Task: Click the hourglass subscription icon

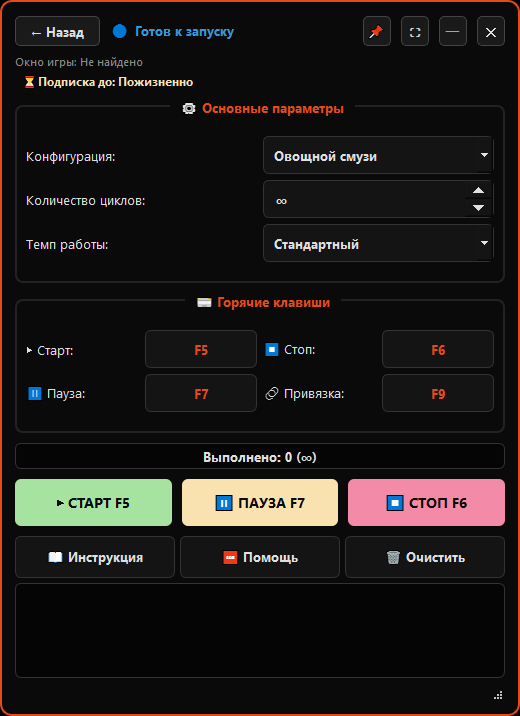Action: (x=29, y=82)
